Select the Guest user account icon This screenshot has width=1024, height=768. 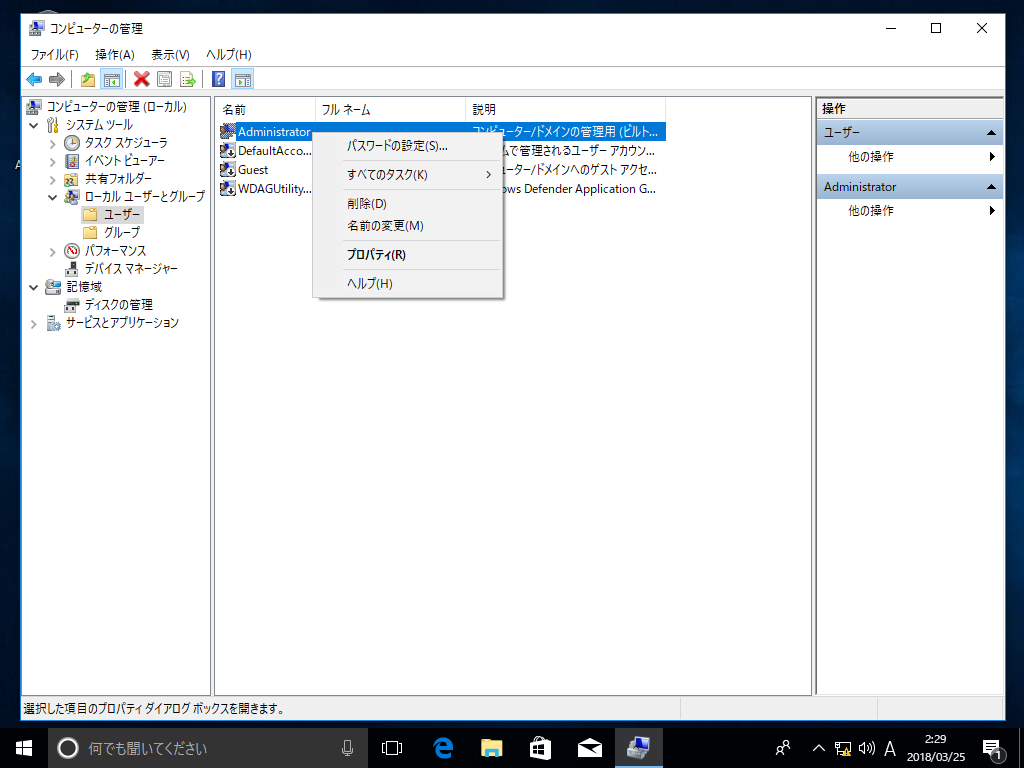click(228, 170)
